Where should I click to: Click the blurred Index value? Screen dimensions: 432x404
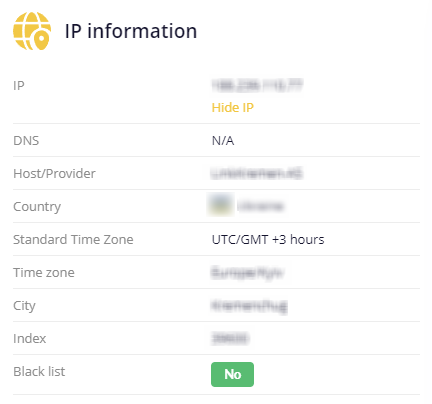(230, 338)
